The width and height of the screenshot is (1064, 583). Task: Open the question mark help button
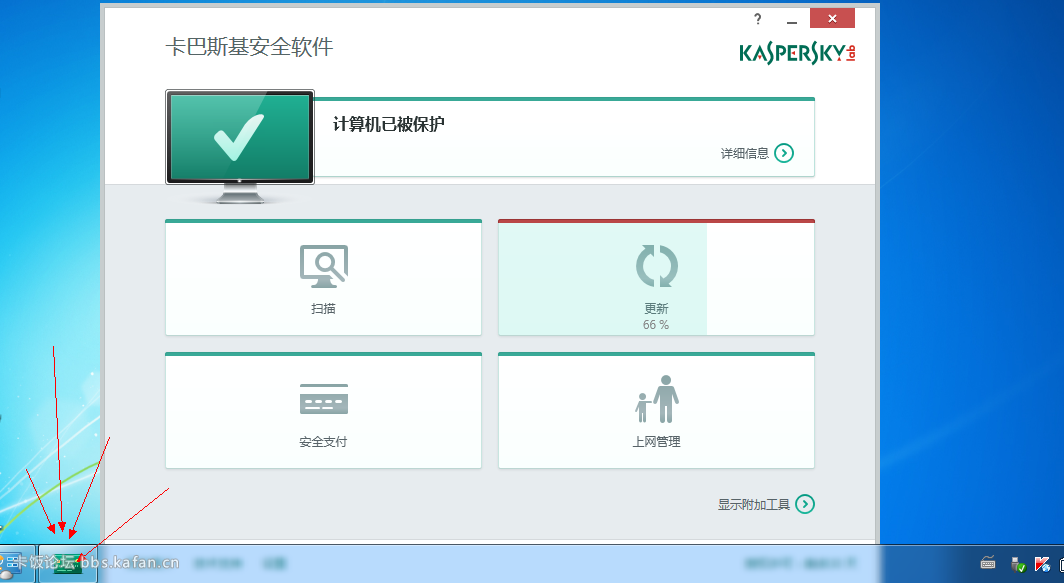[x=758, y=19]
